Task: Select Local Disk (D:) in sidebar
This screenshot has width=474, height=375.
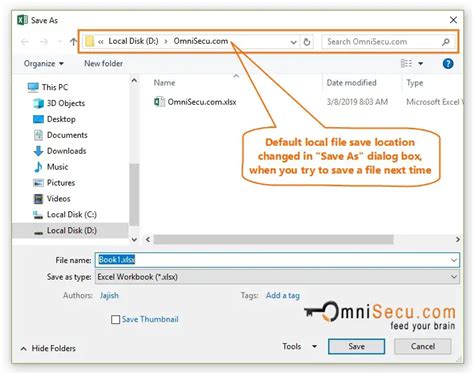Action: [72, 230]
